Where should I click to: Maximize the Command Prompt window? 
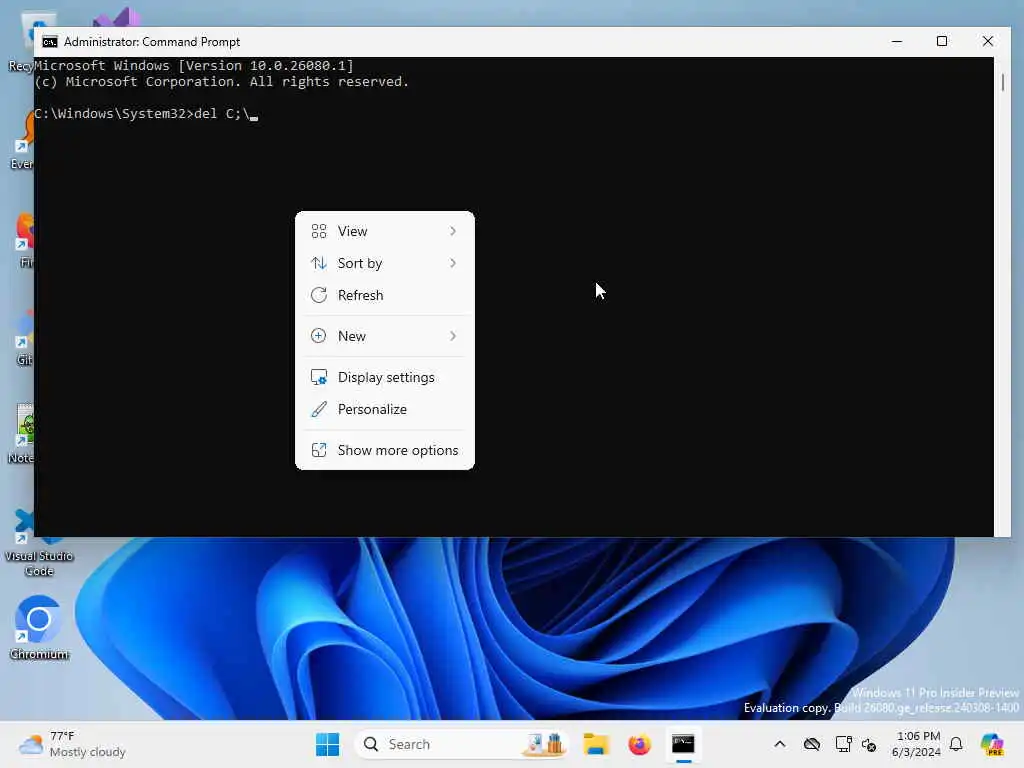coord(942,41)
